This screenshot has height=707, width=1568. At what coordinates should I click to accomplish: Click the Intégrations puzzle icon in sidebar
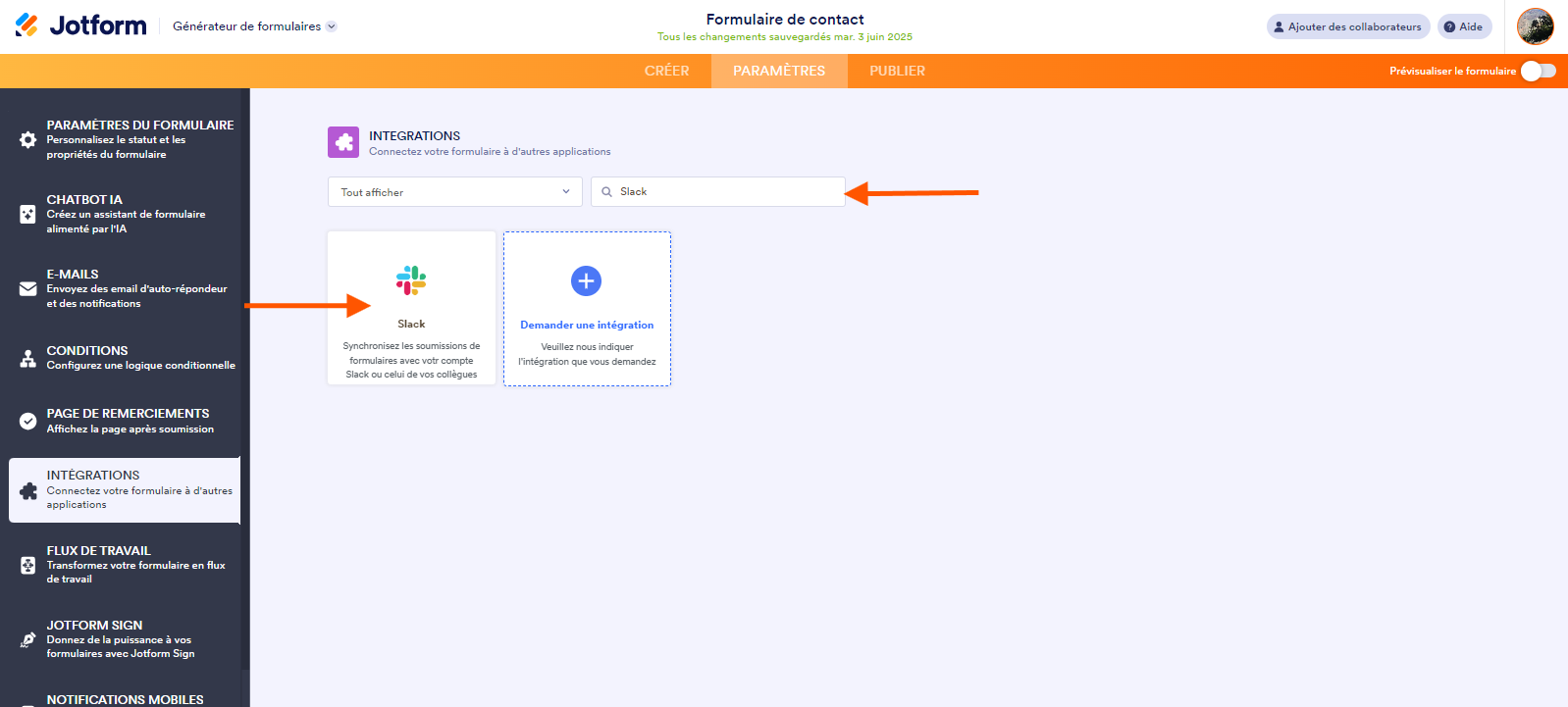click(28, 490)
